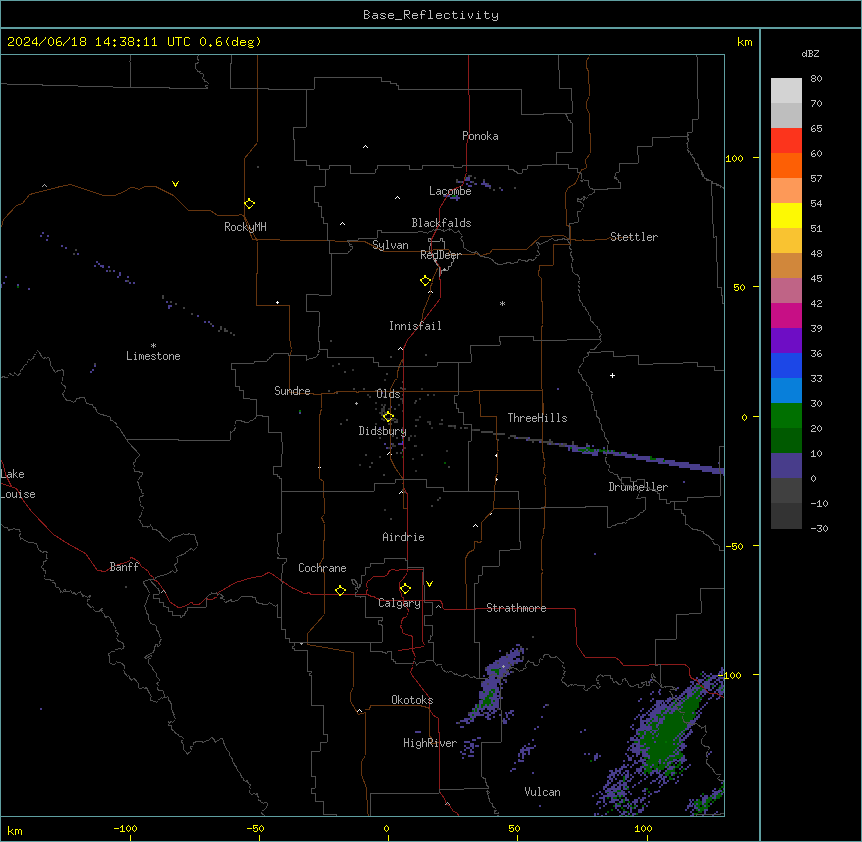This screenshot has height=842, width=862.
Task: Click the 57 value in the dBZ legend
Action: 816,178
